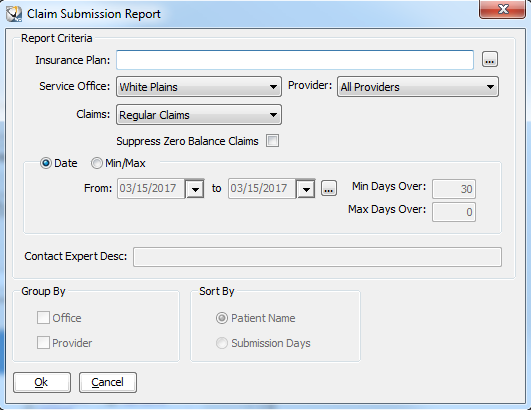The image size is (531, 410).
Task: Close the Claim Submission Report dialog
Action: click(x=503, y=9)
